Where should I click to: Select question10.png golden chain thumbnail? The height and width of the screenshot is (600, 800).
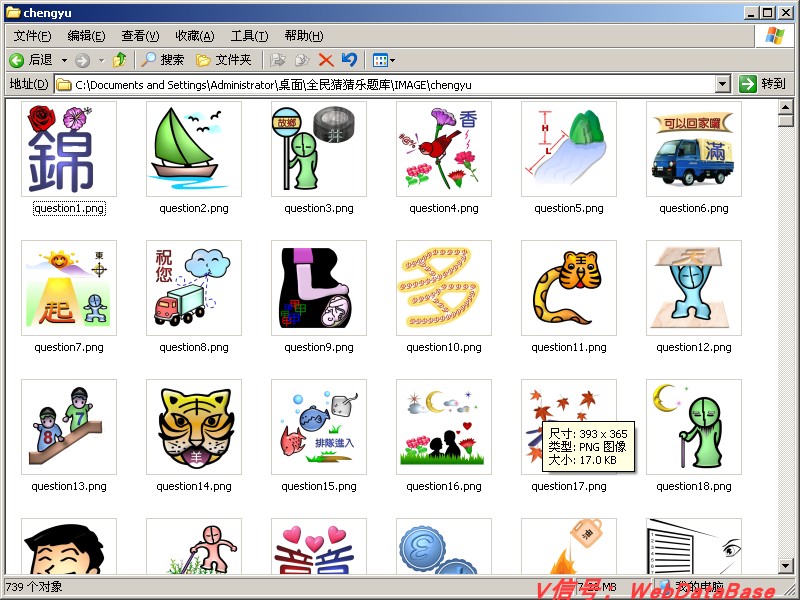coord(444,288)
